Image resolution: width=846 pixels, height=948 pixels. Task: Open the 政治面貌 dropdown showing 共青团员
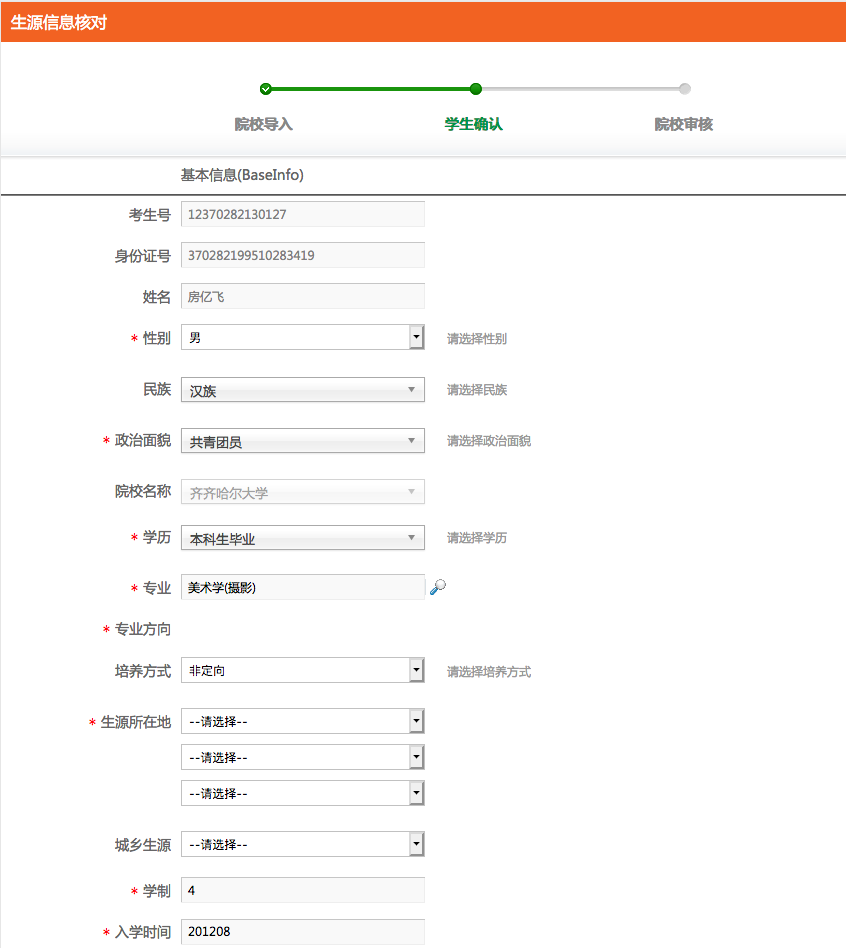point(302,441)
